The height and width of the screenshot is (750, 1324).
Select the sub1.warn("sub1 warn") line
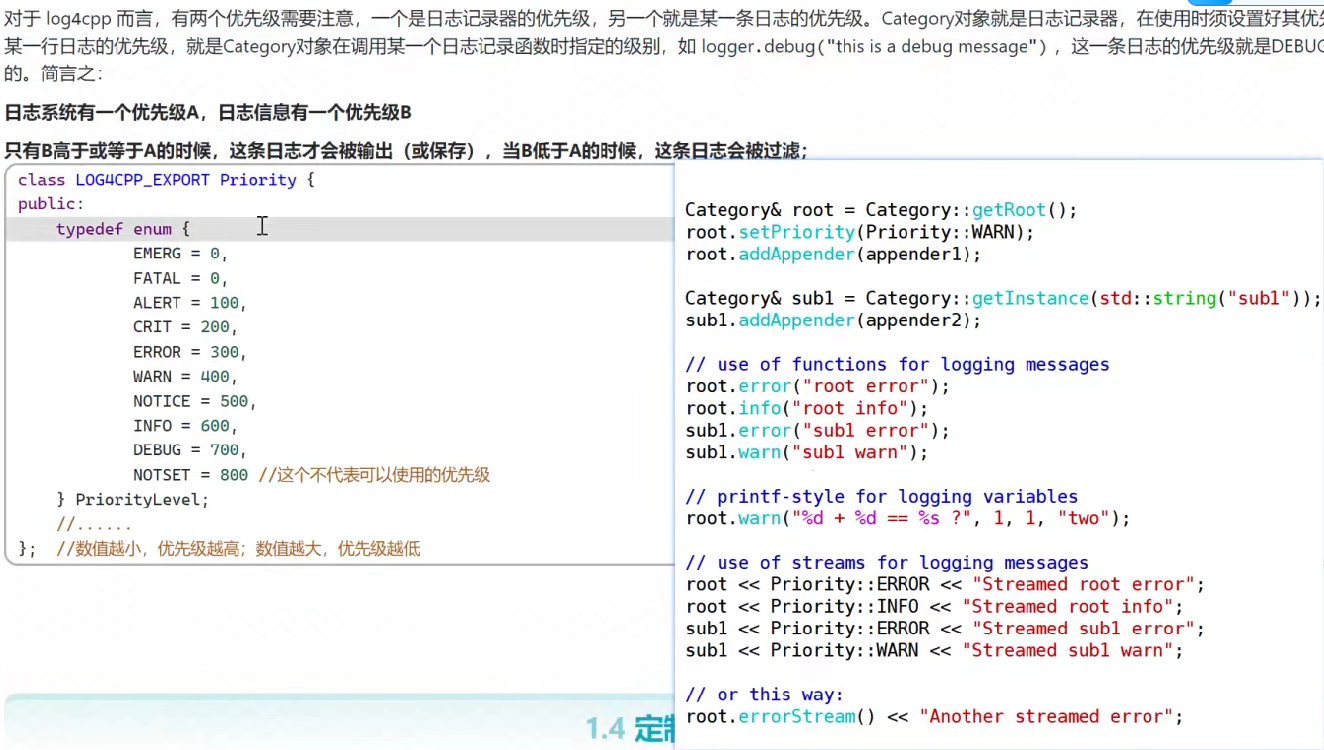coord(805,452)
